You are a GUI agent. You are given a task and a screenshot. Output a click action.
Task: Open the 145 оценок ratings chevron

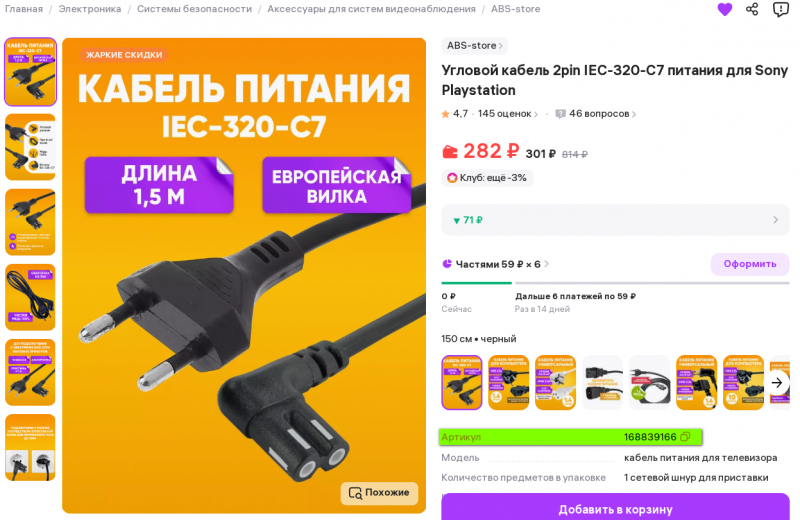(x=536, y=114)
